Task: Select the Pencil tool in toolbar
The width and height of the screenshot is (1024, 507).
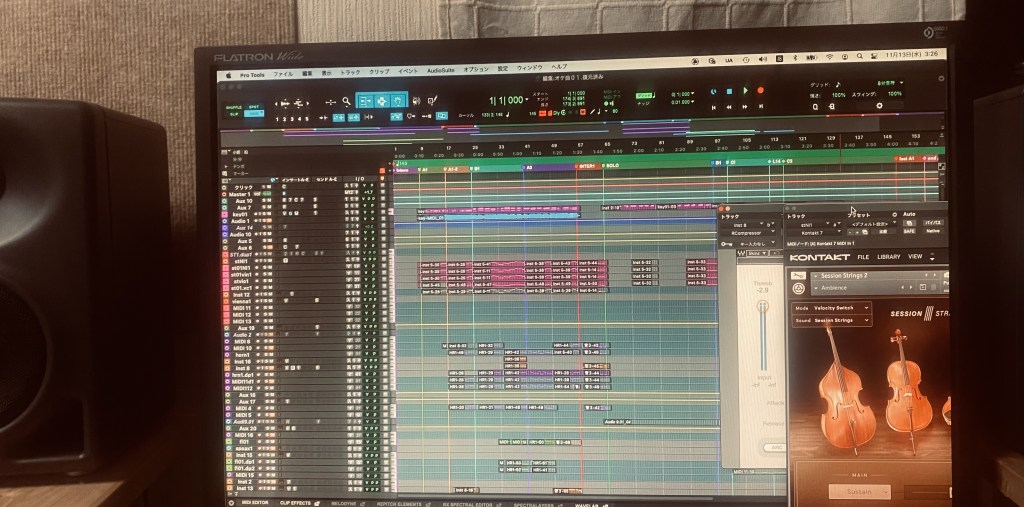Action: 432,101
